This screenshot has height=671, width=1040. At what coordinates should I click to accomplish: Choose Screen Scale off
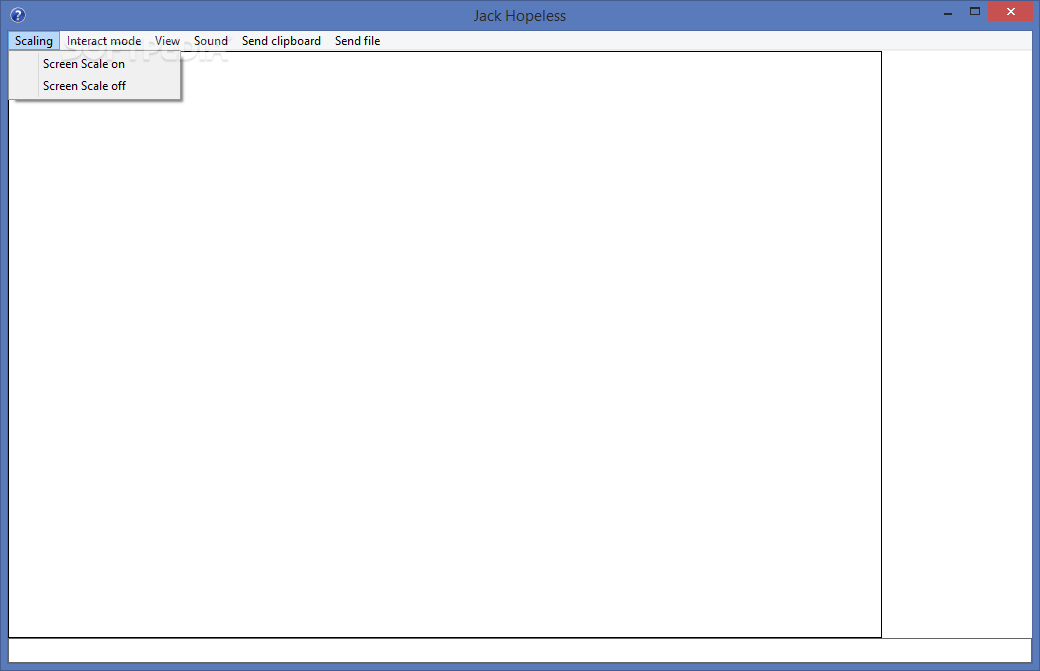point(95,86)
